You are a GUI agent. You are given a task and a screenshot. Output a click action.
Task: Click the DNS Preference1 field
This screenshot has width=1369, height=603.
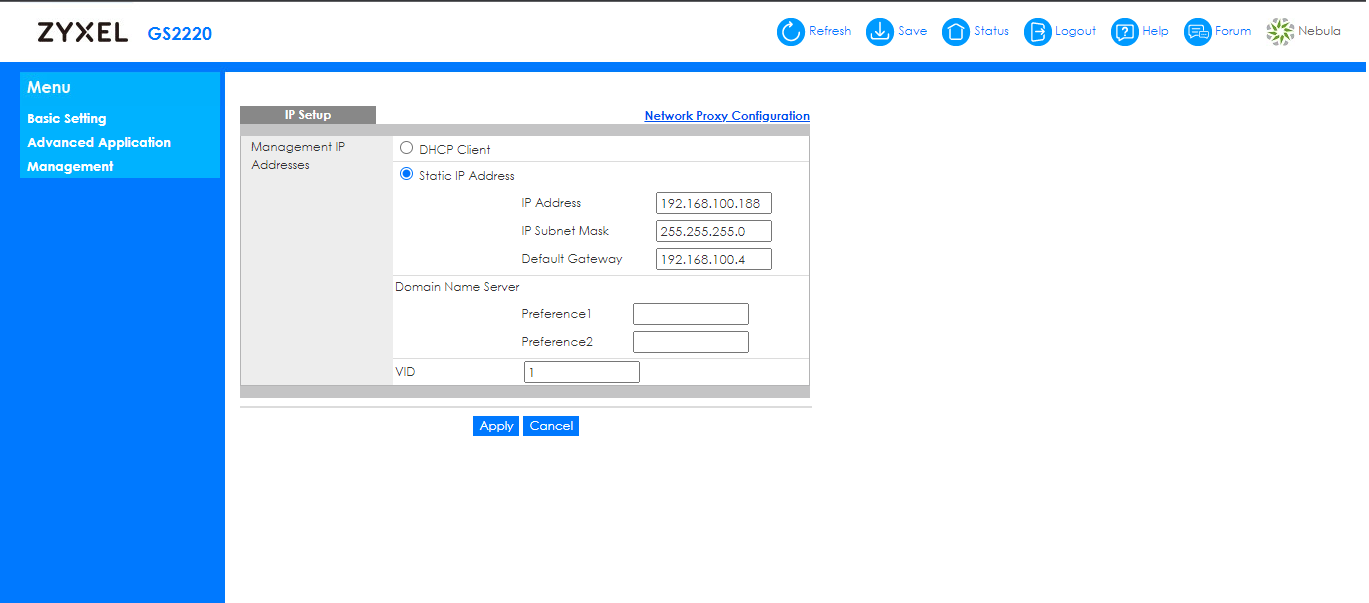(690, 314)
